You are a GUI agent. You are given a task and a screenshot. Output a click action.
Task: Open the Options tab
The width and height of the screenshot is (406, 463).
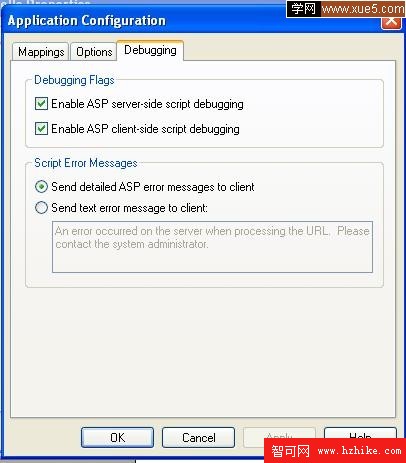[94, 52]
